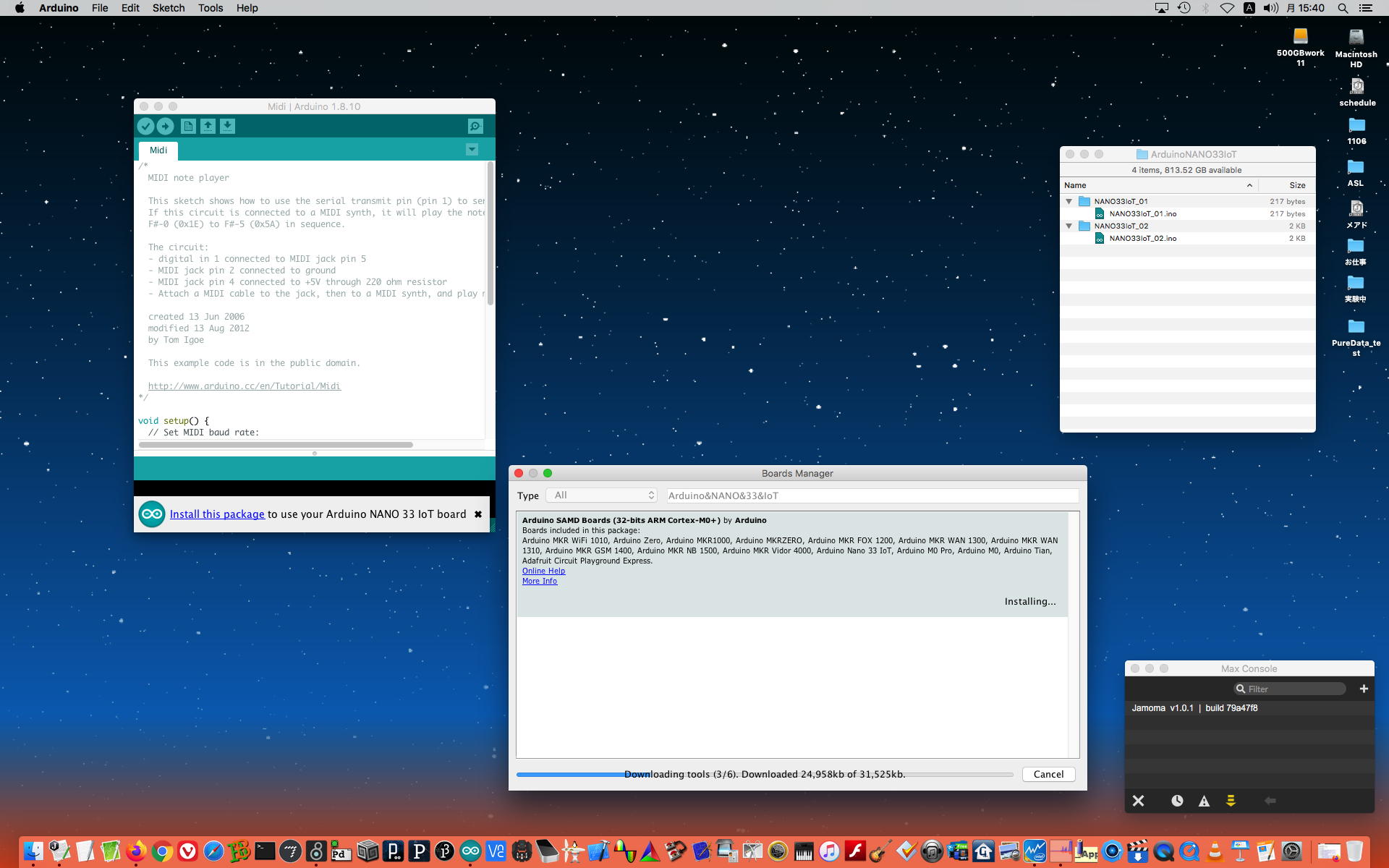Image resolution: width=1389 pixels, height=868 pixels.
Task: Open the Serial Monitor magnifier icon
Action: [x=475, y=127]
